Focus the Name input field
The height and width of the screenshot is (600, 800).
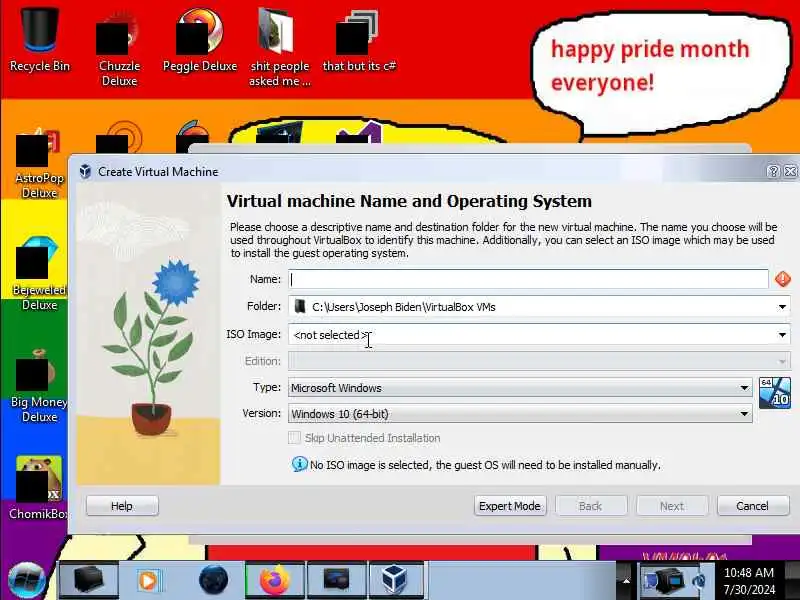coord(528,279)
